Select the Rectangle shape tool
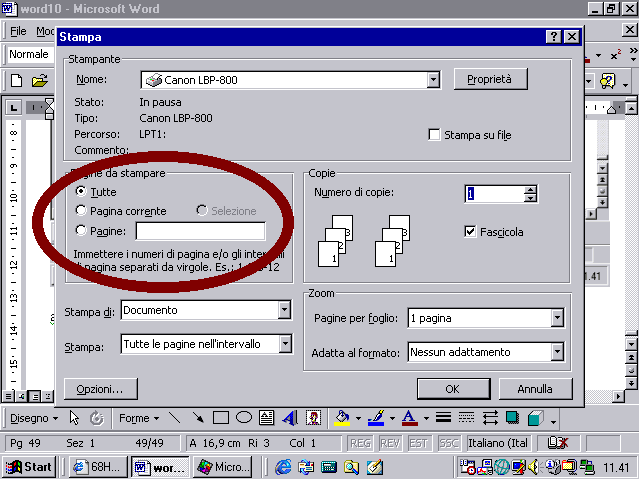Viewport: 639px width, 479px height. click(x=221, y=418)
